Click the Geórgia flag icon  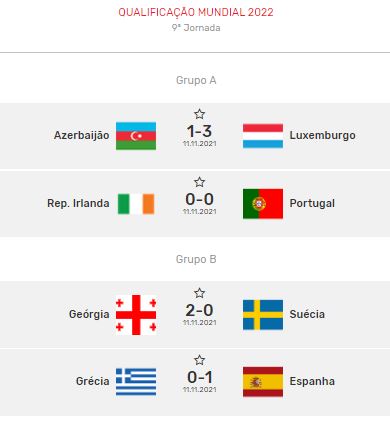[x=136, y=315]
